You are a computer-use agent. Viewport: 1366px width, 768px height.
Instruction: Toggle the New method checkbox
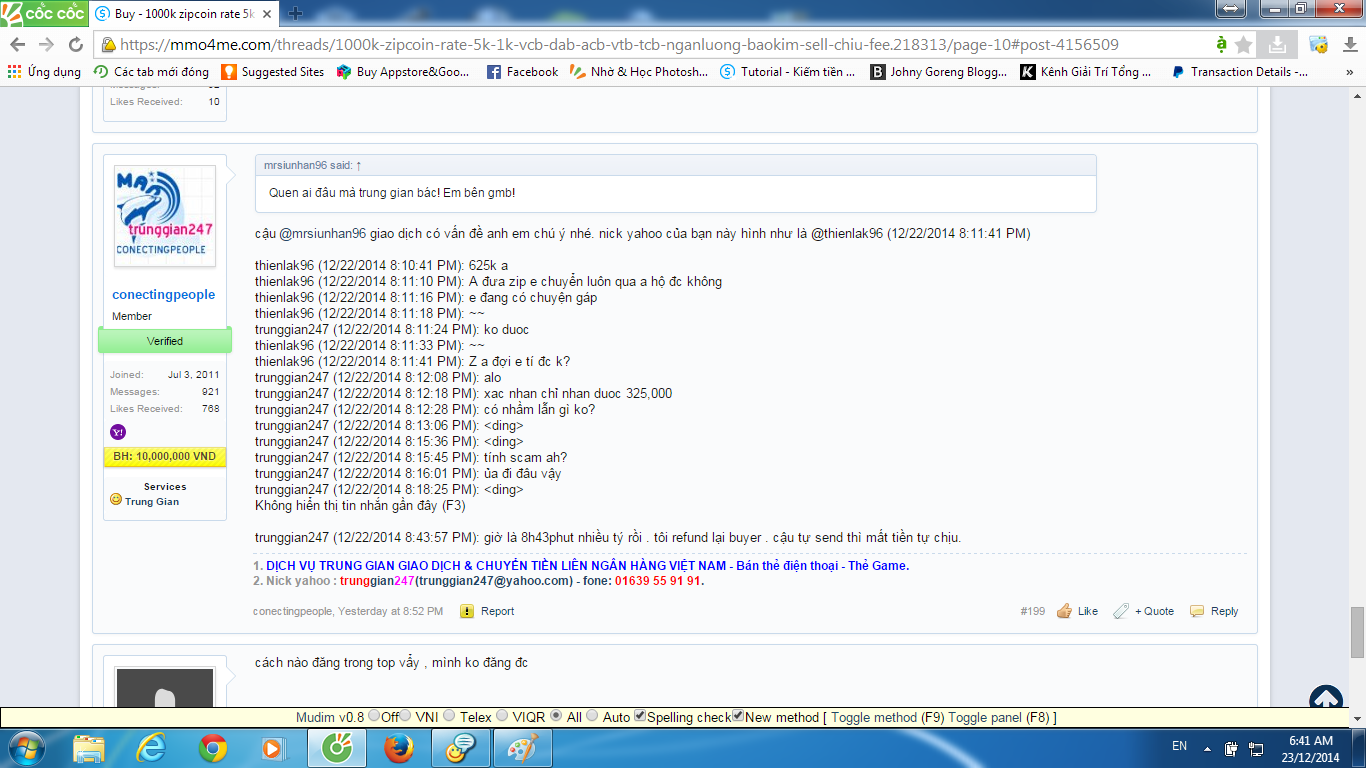coord(738,716)
